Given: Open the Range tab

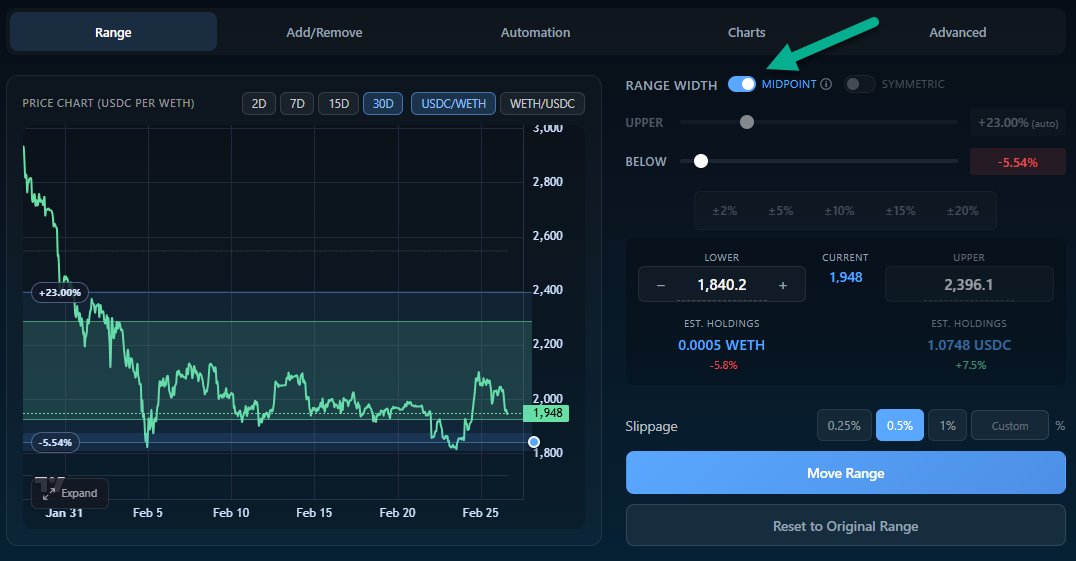Looking at the screenshot, I should (113, 32).
